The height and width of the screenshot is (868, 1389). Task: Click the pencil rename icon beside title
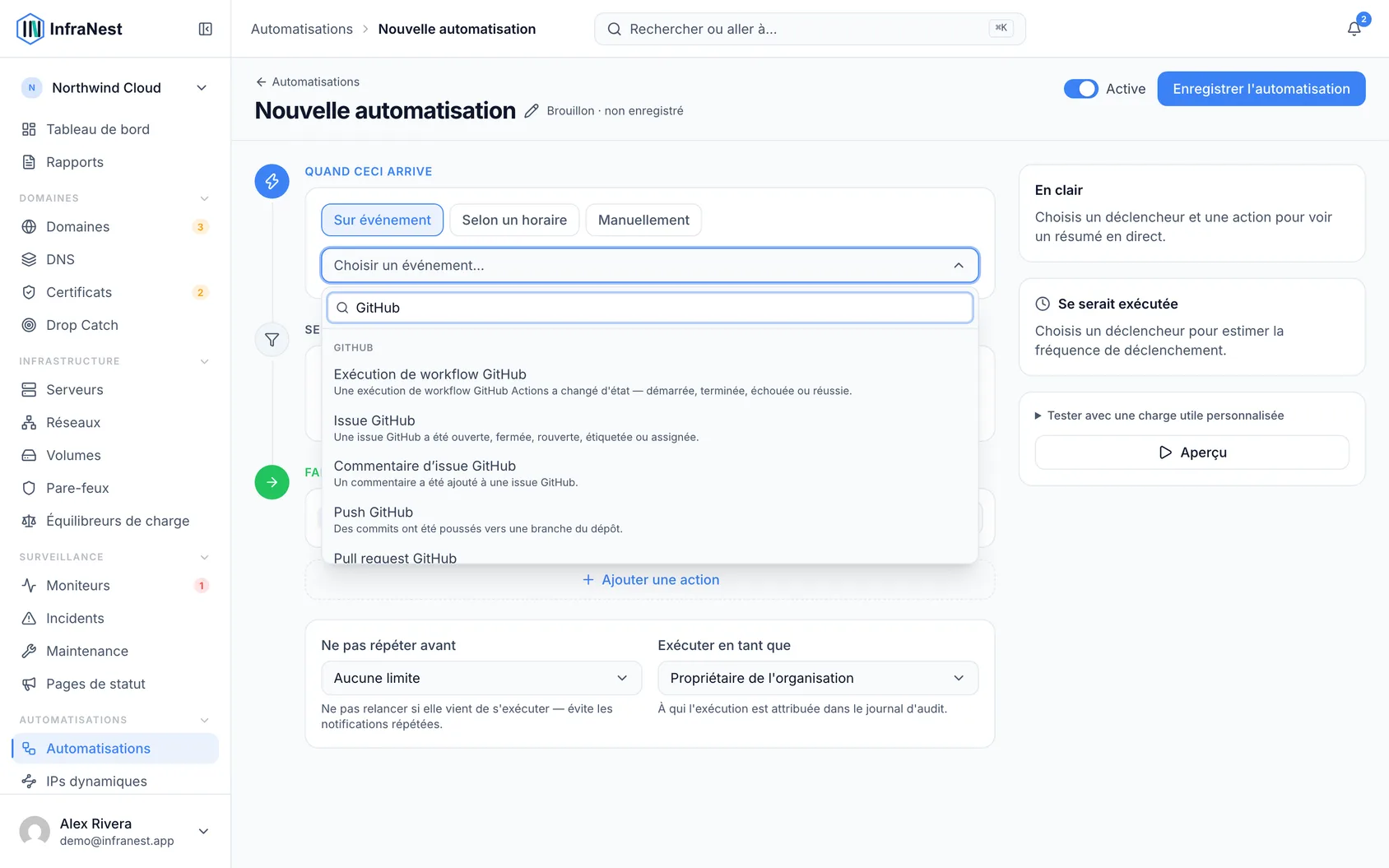(532, 111)
